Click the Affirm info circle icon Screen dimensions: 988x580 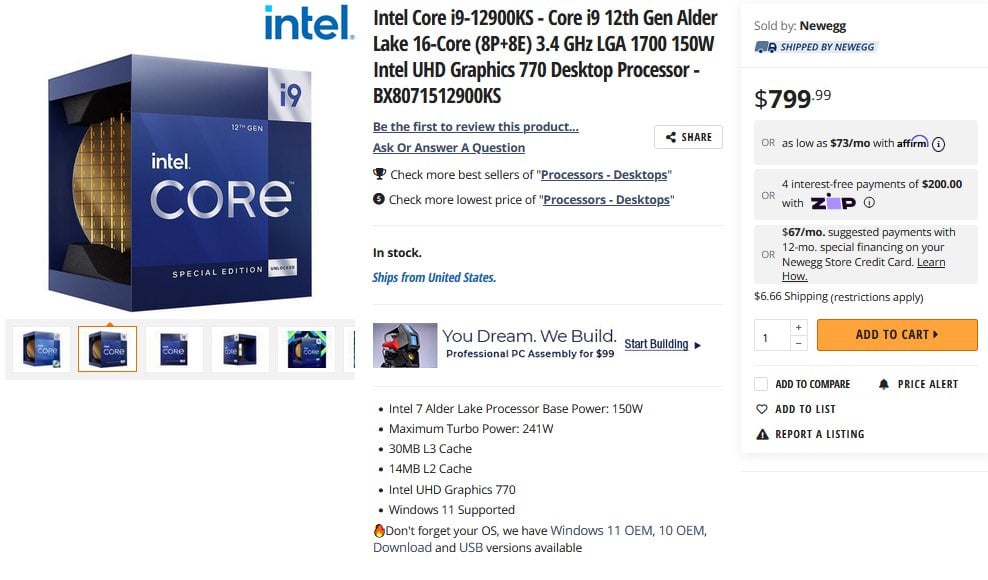[938, 144]
